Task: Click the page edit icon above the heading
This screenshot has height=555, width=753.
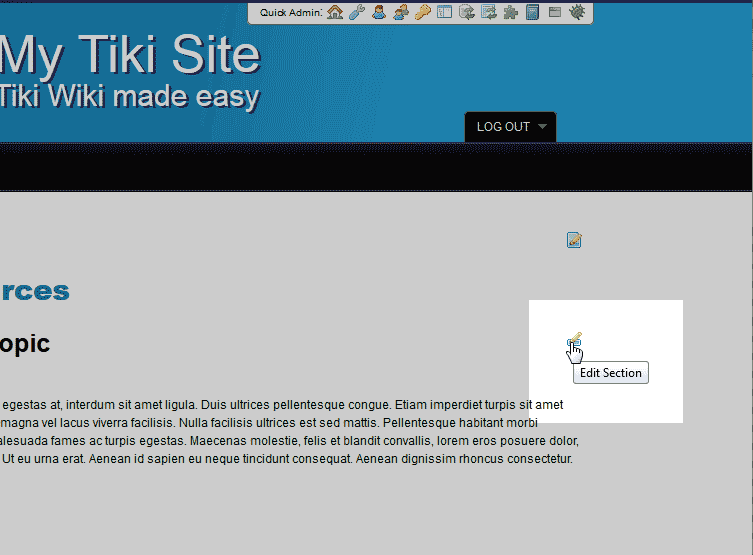Action: [574, 240]
